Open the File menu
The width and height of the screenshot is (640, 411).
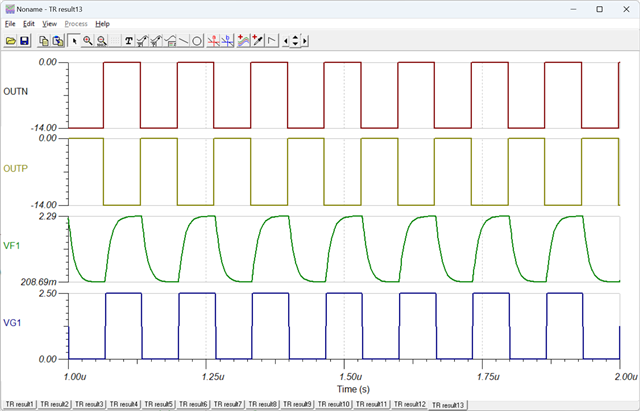tap(10, 24)
